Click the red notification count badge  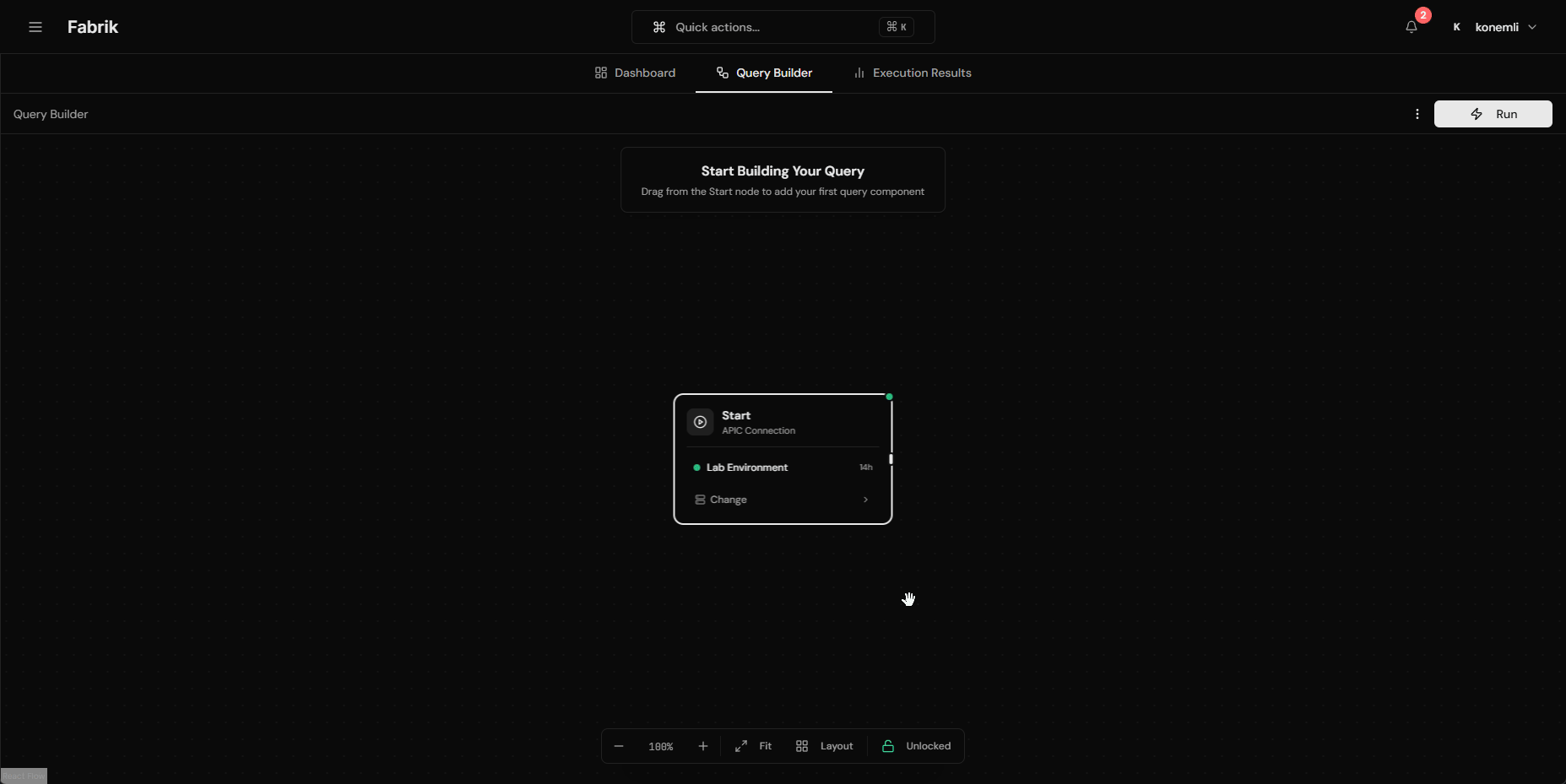pos(1423,15)
